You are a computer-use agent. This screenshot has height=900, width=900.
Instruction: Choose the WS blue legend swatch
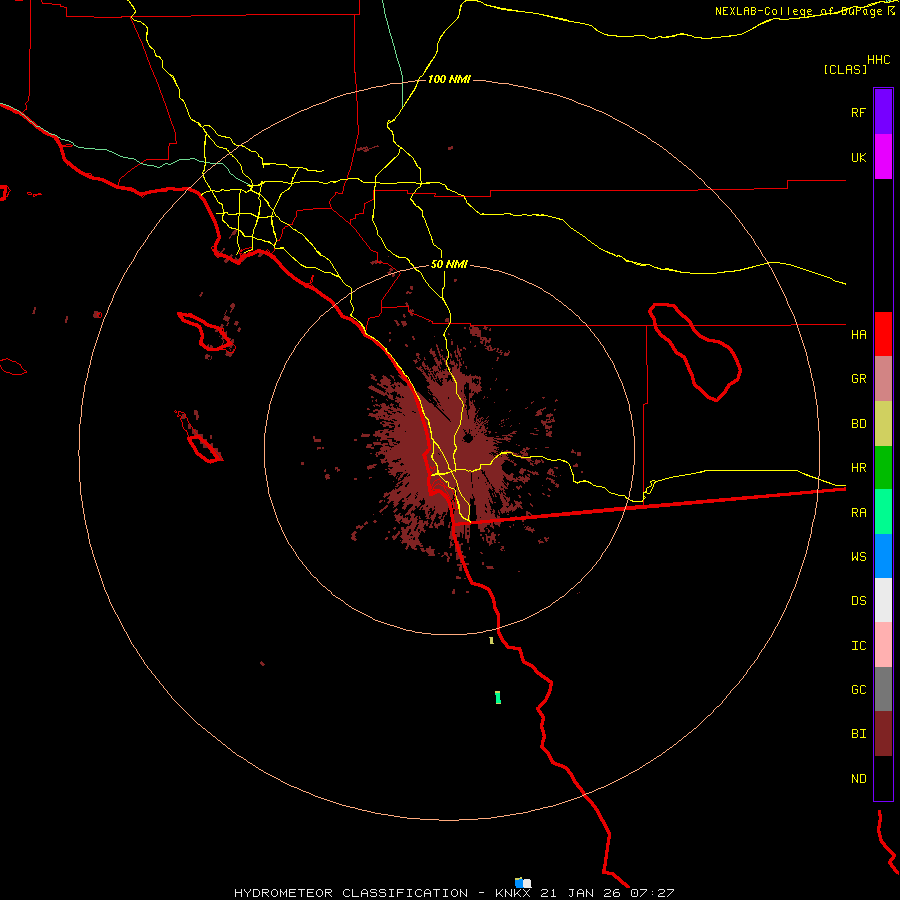tap(883, 556)
